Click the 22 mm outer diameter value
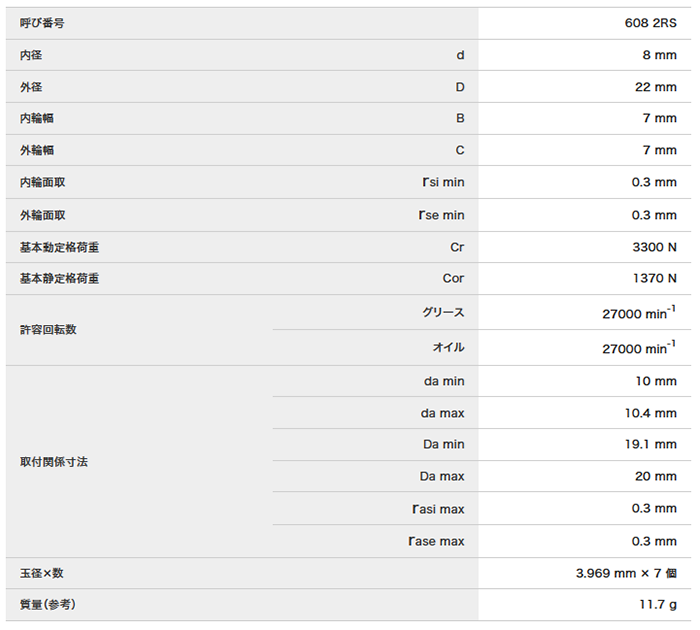The height and width of the screenshot is (630, 700). 656,87
